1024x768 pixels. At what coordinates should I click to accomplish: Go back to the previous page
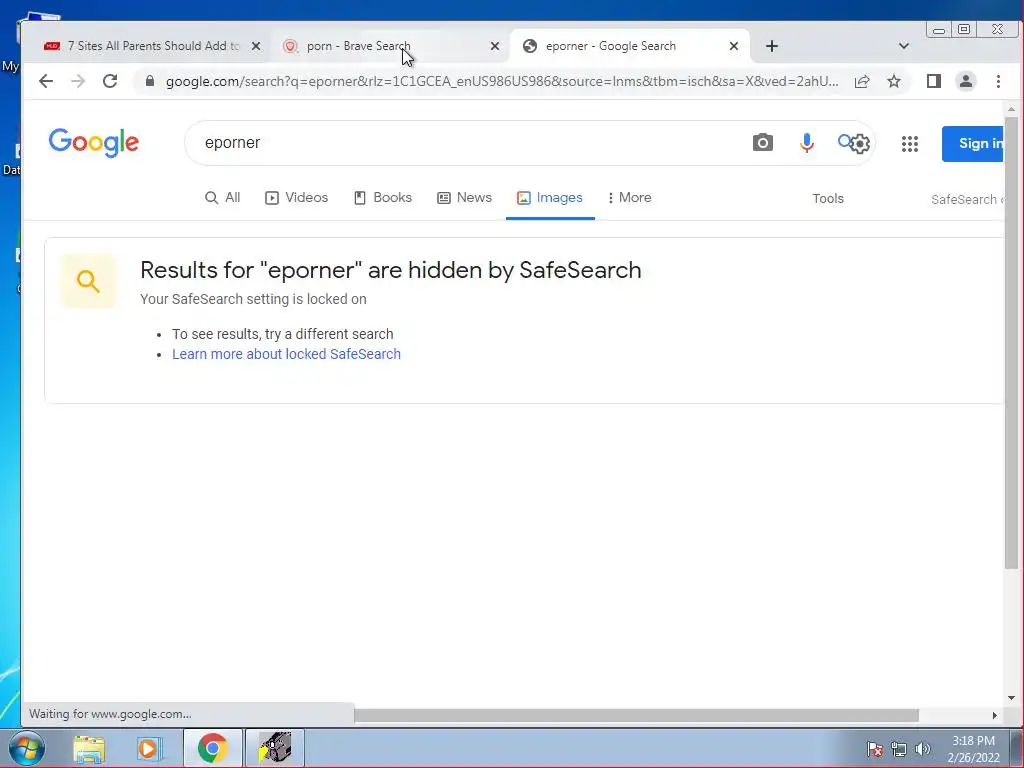(46, 81)
